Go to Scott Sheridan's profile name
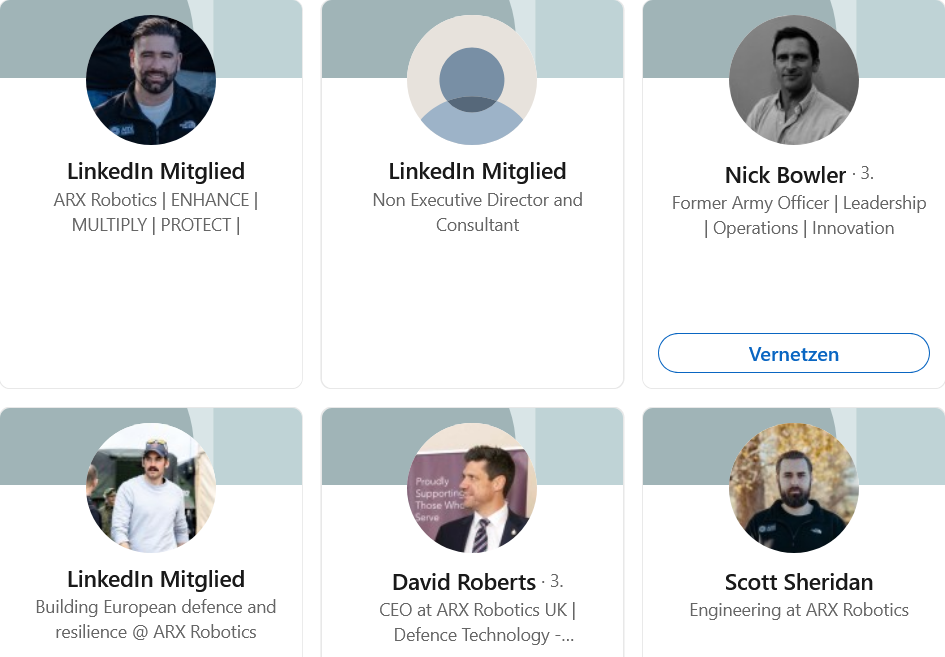Image resolution: width=945 pixels, height=657 pixels. (x=798, y=582)
